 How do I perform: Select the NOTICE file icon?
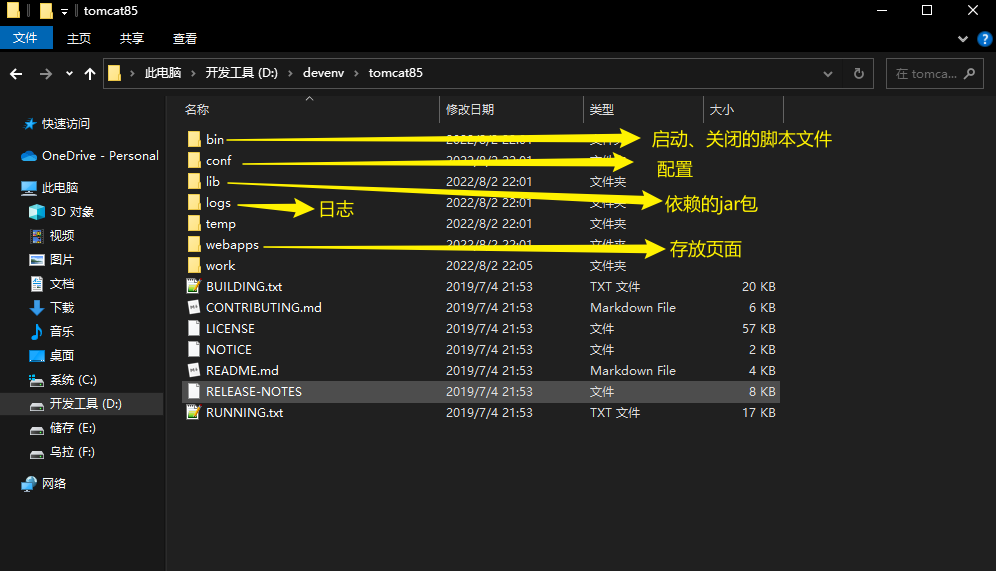pyautogui.click(x=194, y=349)
